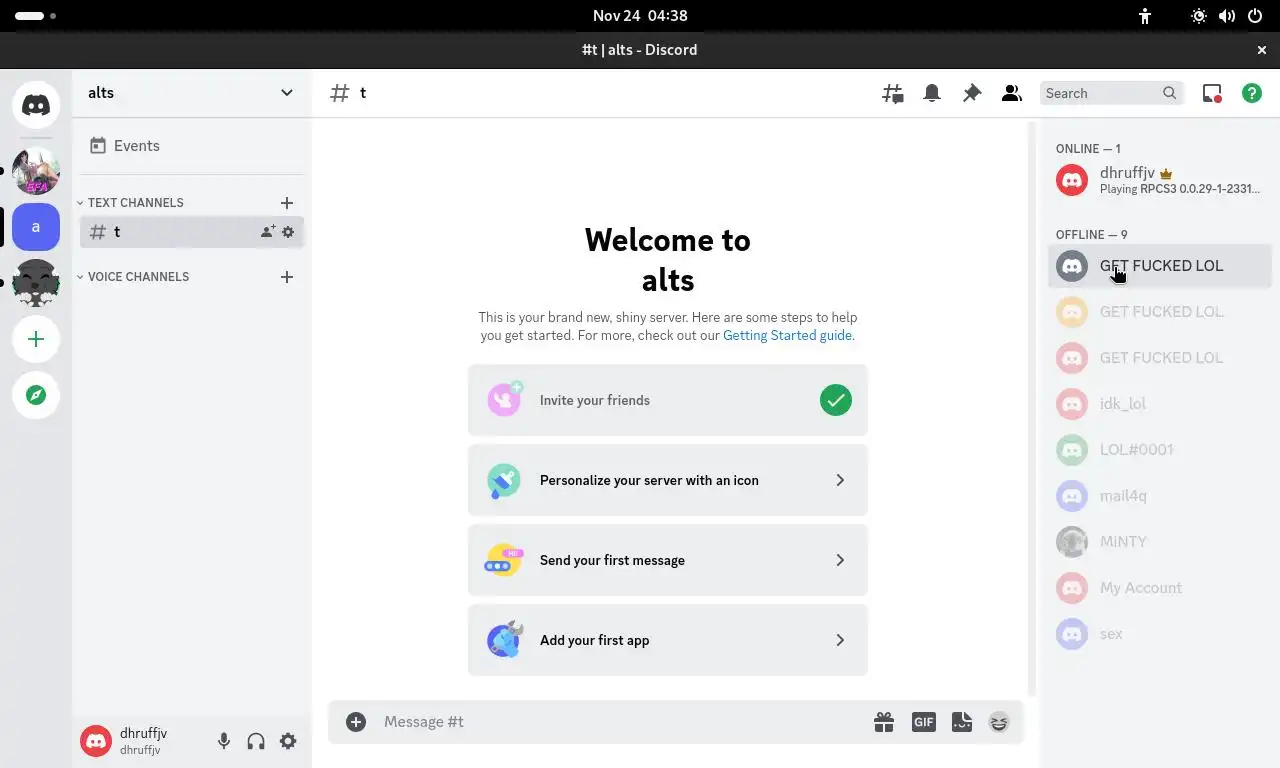
Task: Open member LOL#0001 profile
Action: click(x=1160, y=449)
